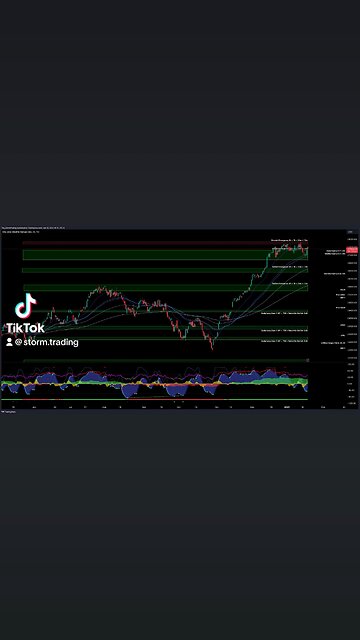Click the red current price label on the price axis

click(x=352, y=250)
